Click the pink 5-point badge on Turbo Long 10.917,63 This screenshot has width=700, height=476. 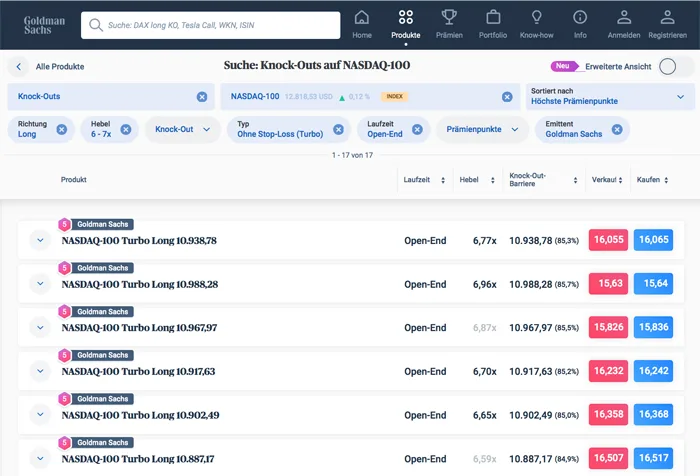coord(64,355)
